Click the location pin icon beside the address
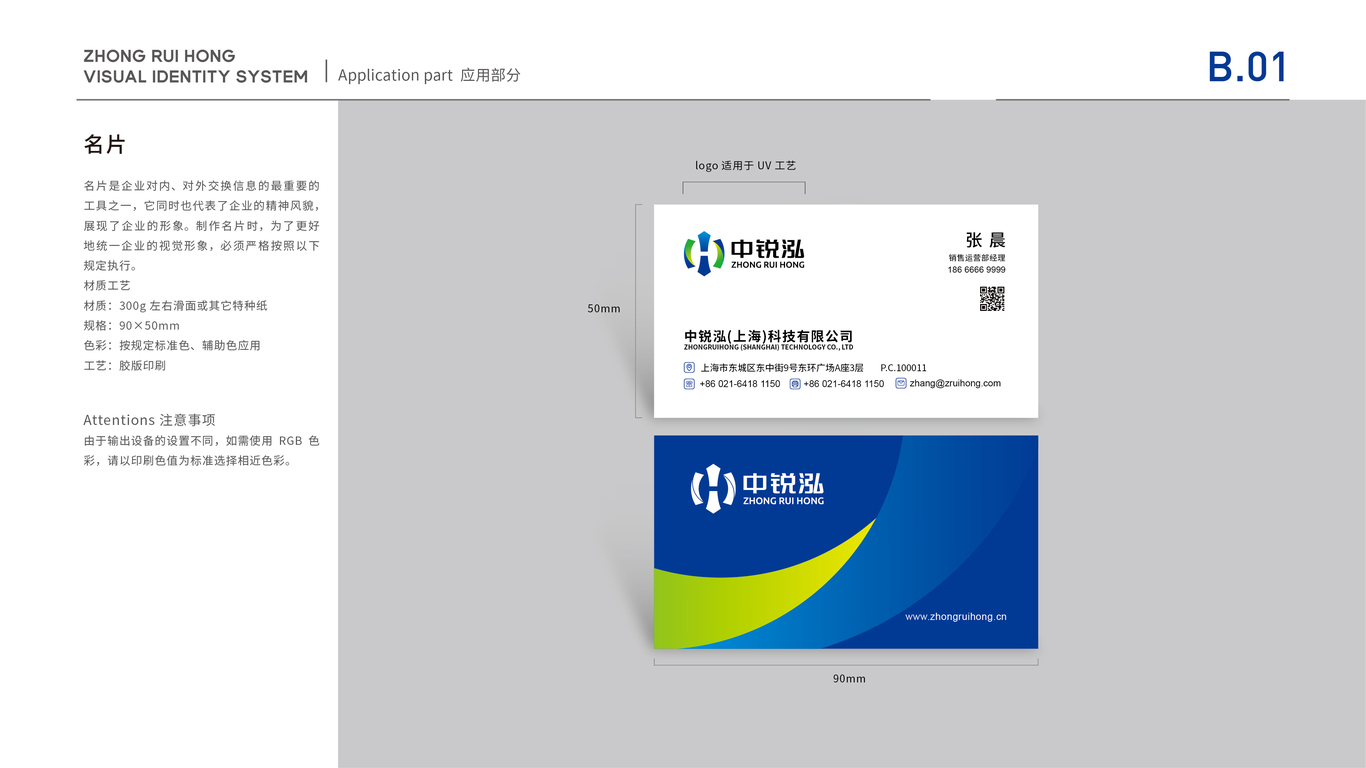Viewport: 1366px width, 768px height. pos(689,368)
